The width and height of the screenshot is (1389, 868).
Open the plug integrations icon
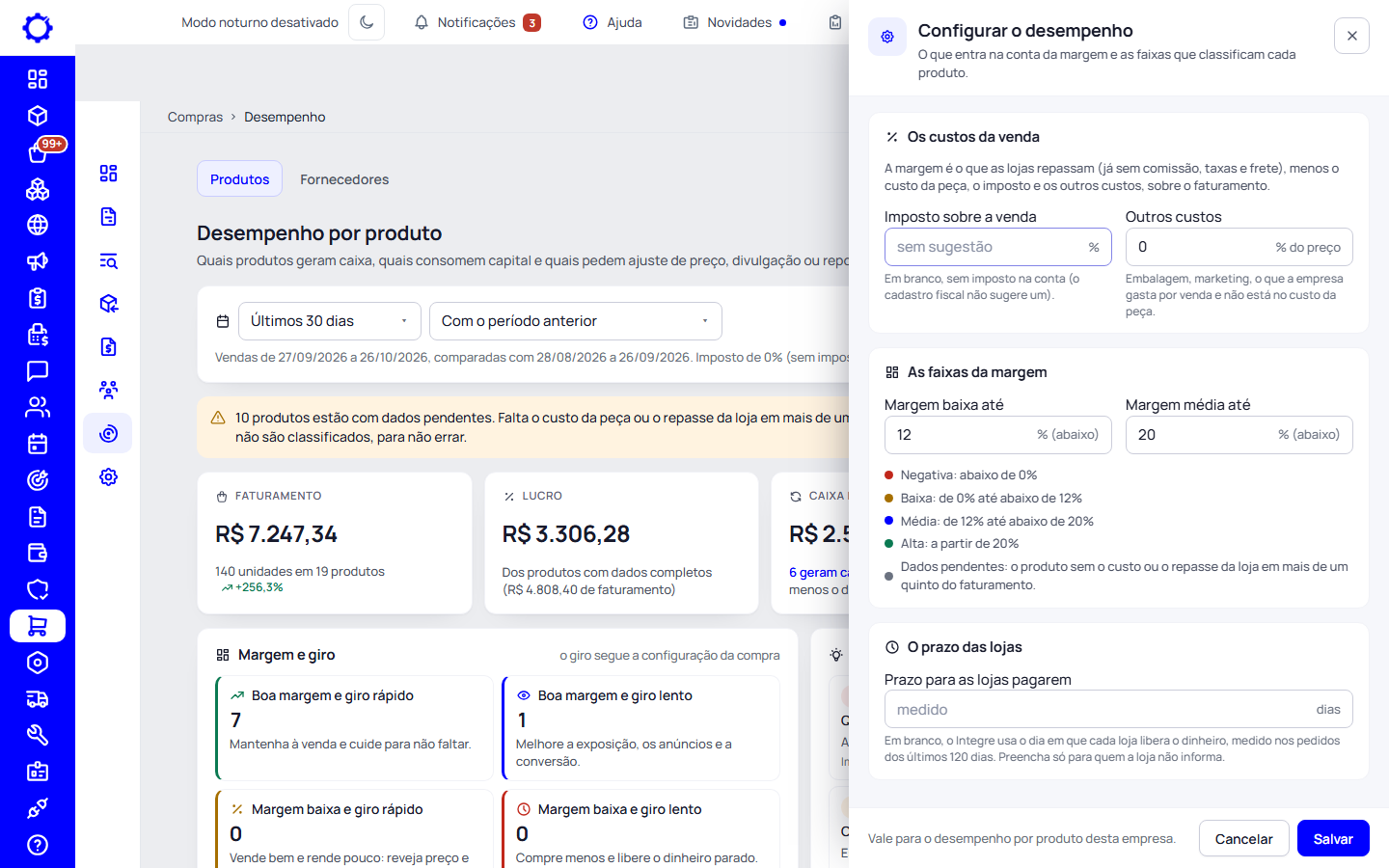pyautogui.click(x=38, y=808)
